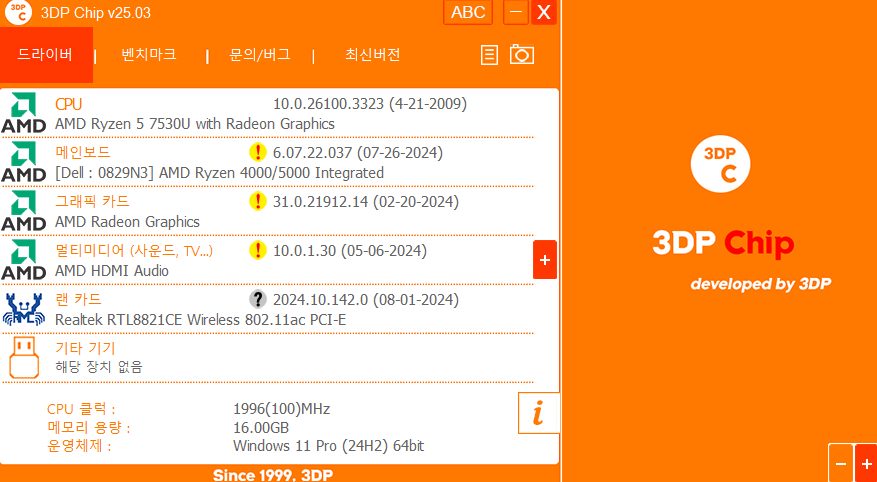877x482 pixels.
Task: Click the 'developed by 3DP' text
Action: pyautogui.click(x=761, y=284)
